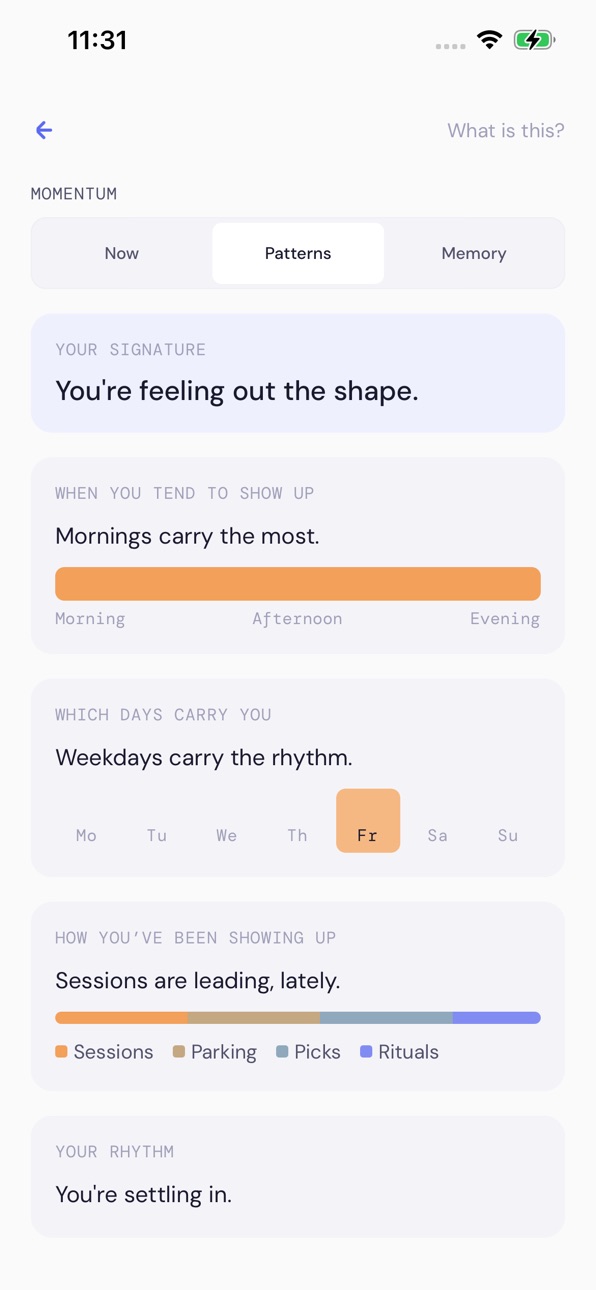Tap the purple Rituals bar segment
596x1290 pixels.
click(x=497, y=1018)
